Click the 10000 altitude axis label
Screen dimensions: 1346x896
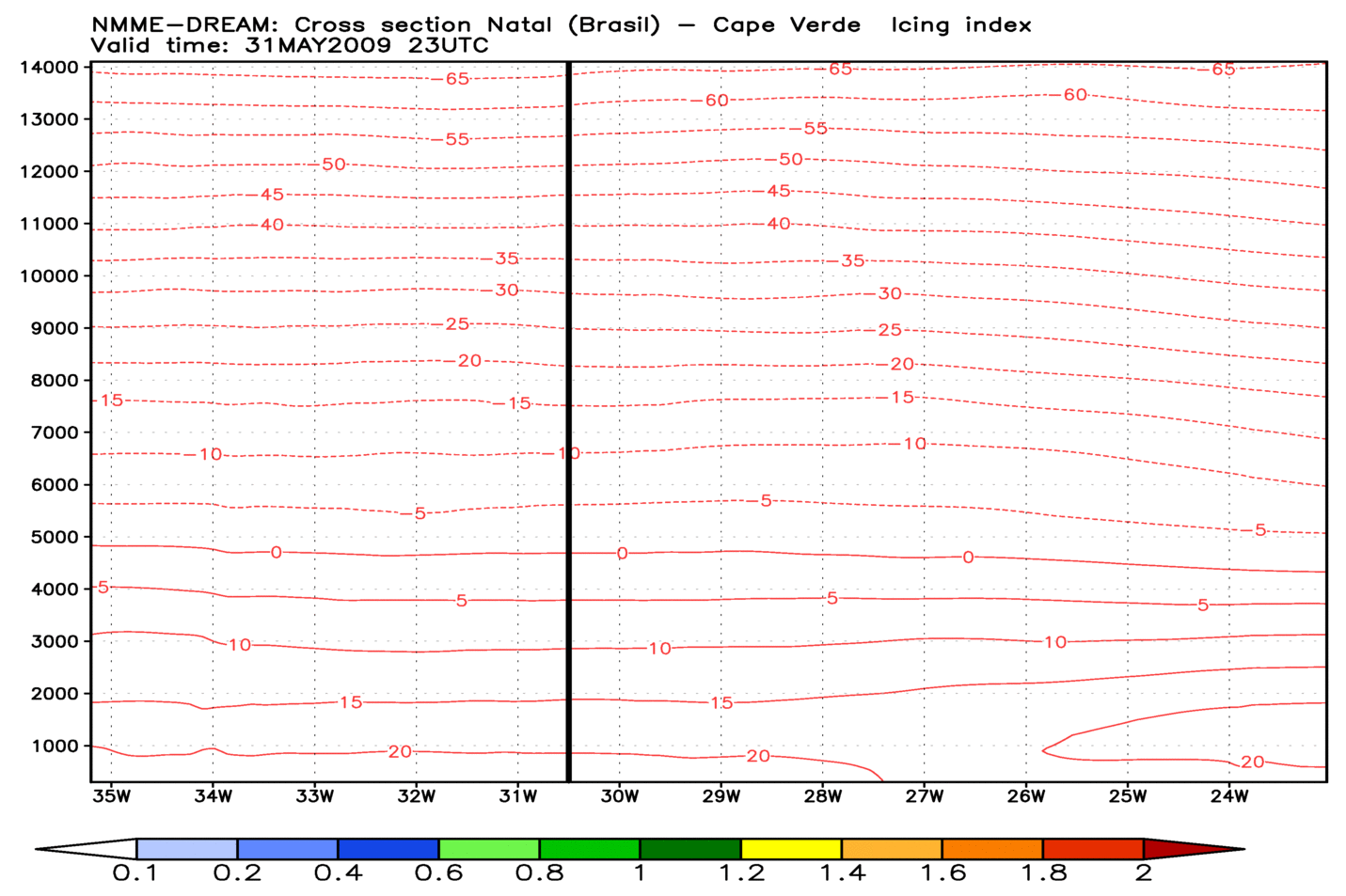[x=49, y=275]
